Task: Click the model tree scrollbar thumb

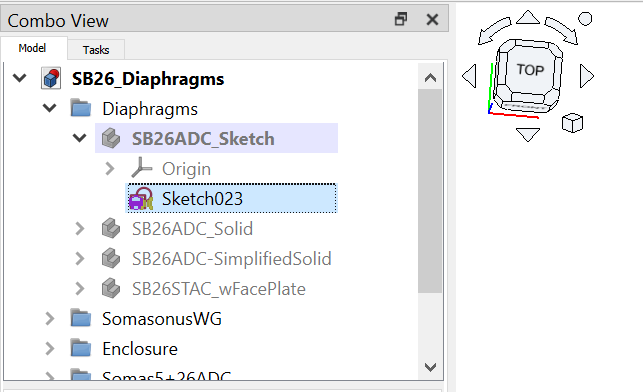Action: point(430,191)
